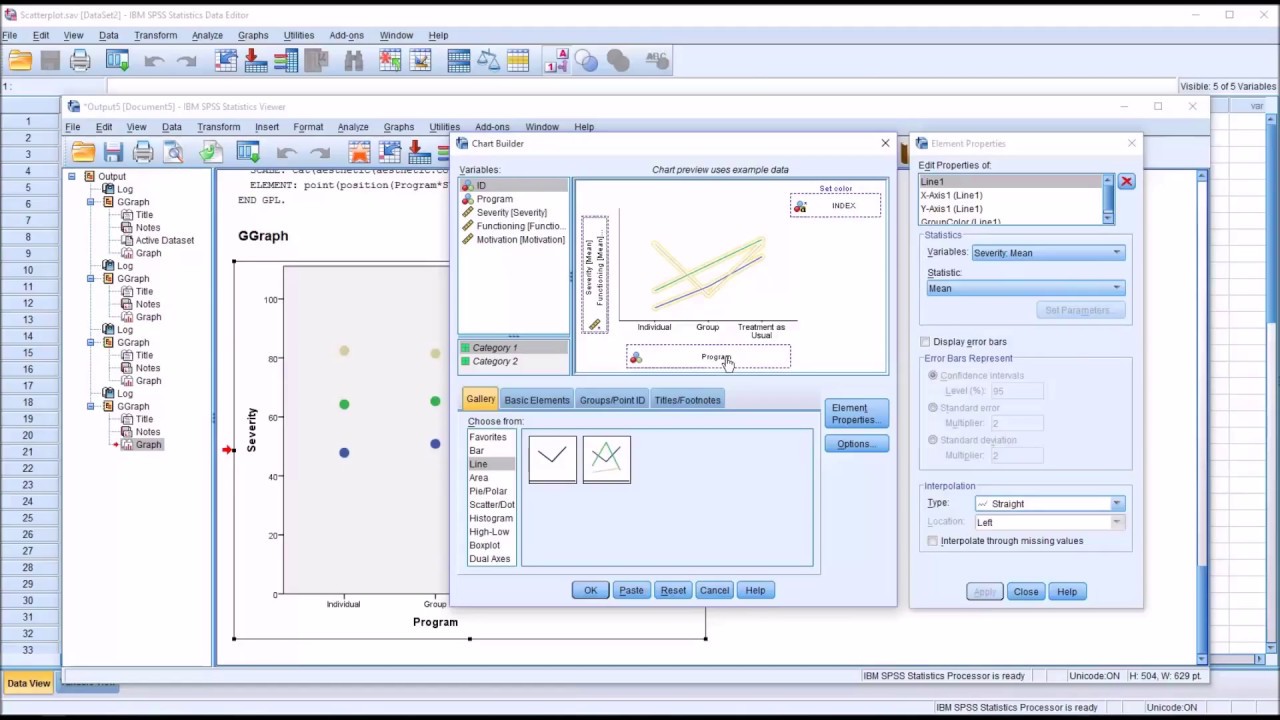The width and height of the screenshot is (1280, 720).
Task: Open Graphs menu in Data Editor menu bar
Action: coord(253,35)
